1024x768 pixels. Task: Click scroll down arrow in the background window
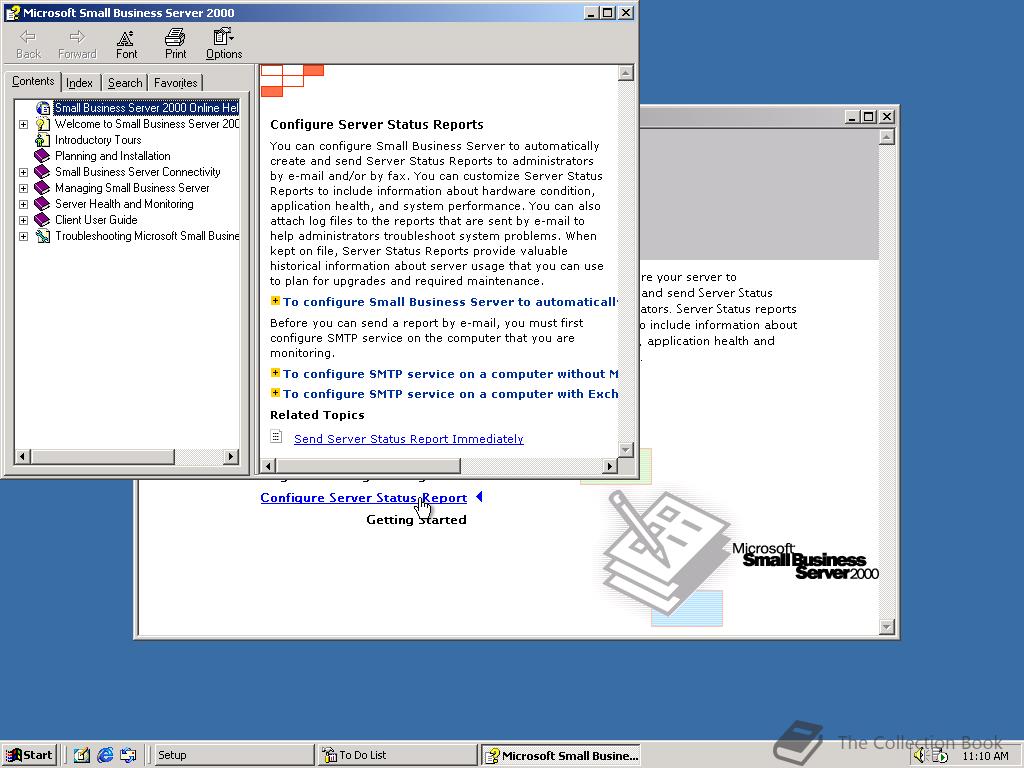point(886,626)
